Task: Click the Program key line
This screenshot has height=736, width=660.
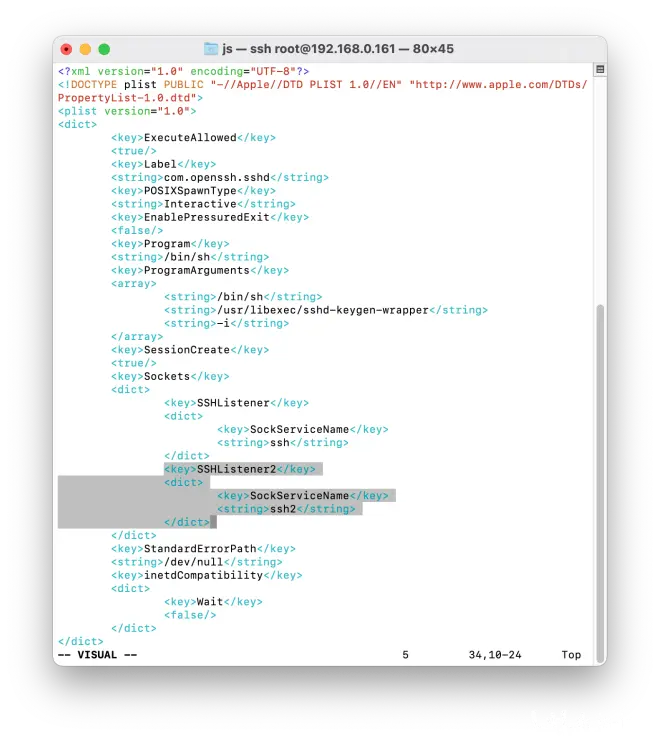Action: click(x=170, y=244)
